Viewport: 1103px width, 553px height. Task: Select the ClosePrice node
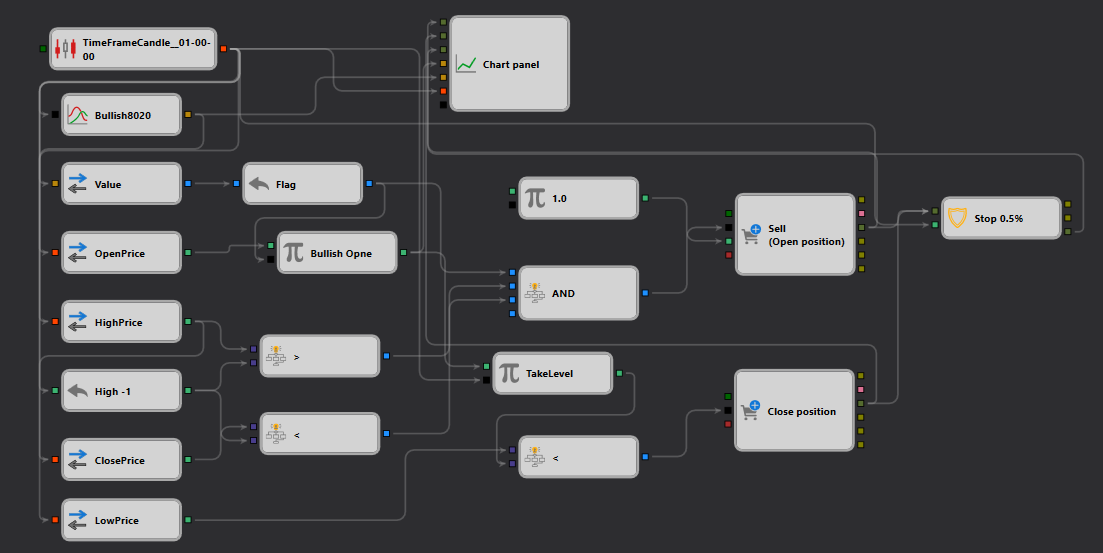pos(122,459)
